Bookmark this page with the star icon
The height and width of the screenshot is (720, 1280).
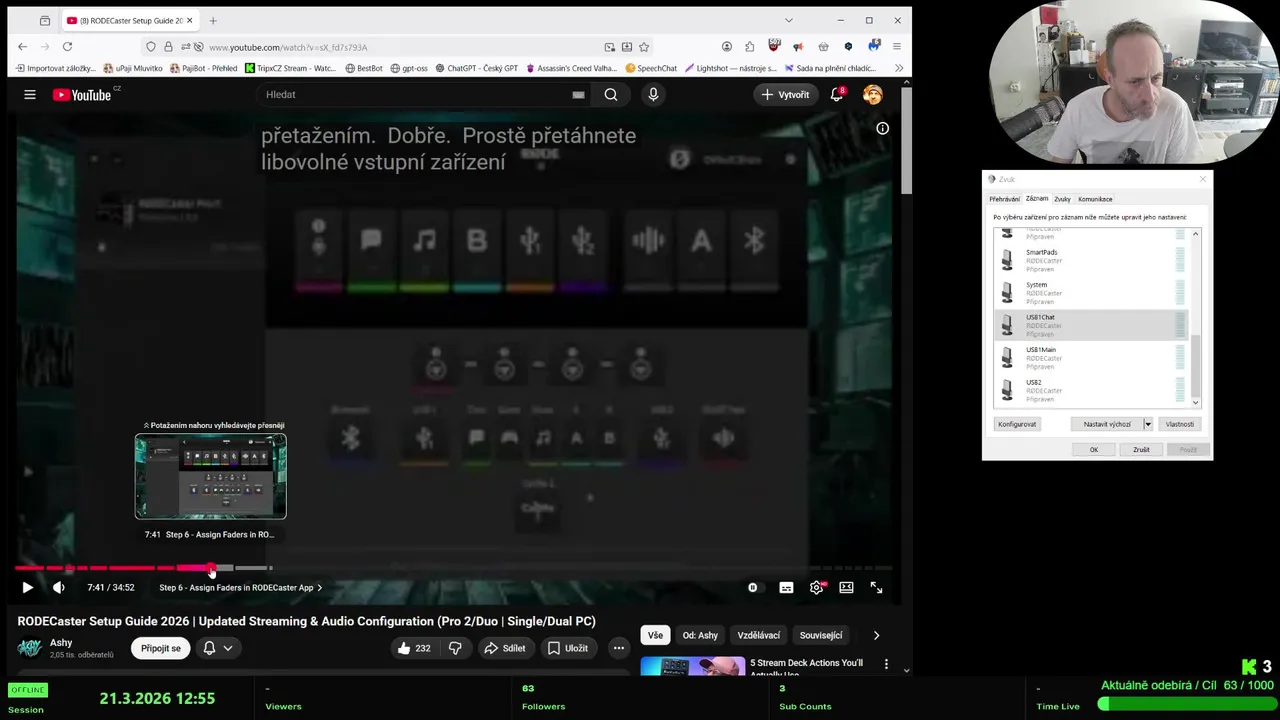click(644, 47)
